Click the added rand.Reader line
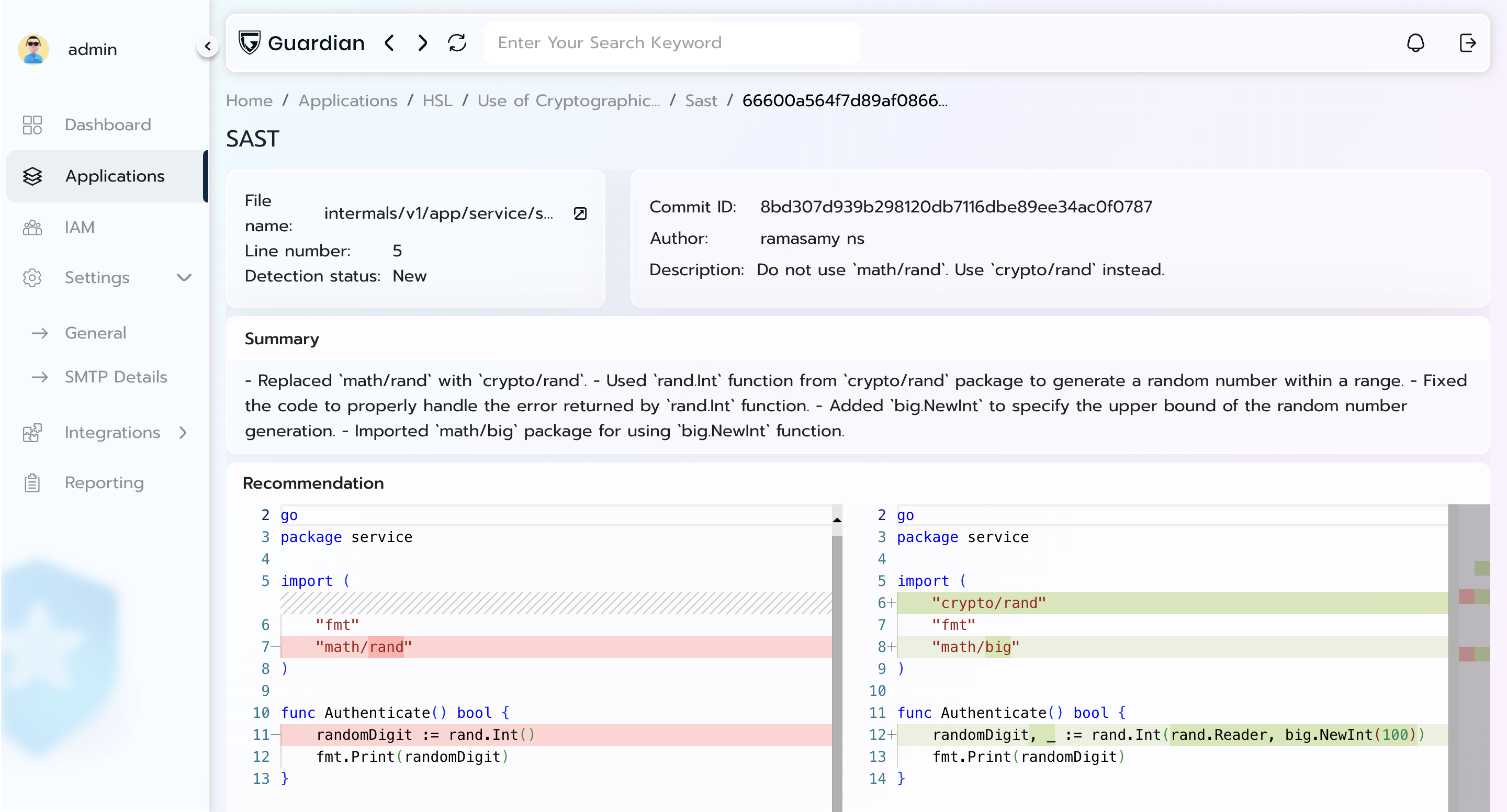The width and height of the screenshot is (1507, 812). (1172, 735)
